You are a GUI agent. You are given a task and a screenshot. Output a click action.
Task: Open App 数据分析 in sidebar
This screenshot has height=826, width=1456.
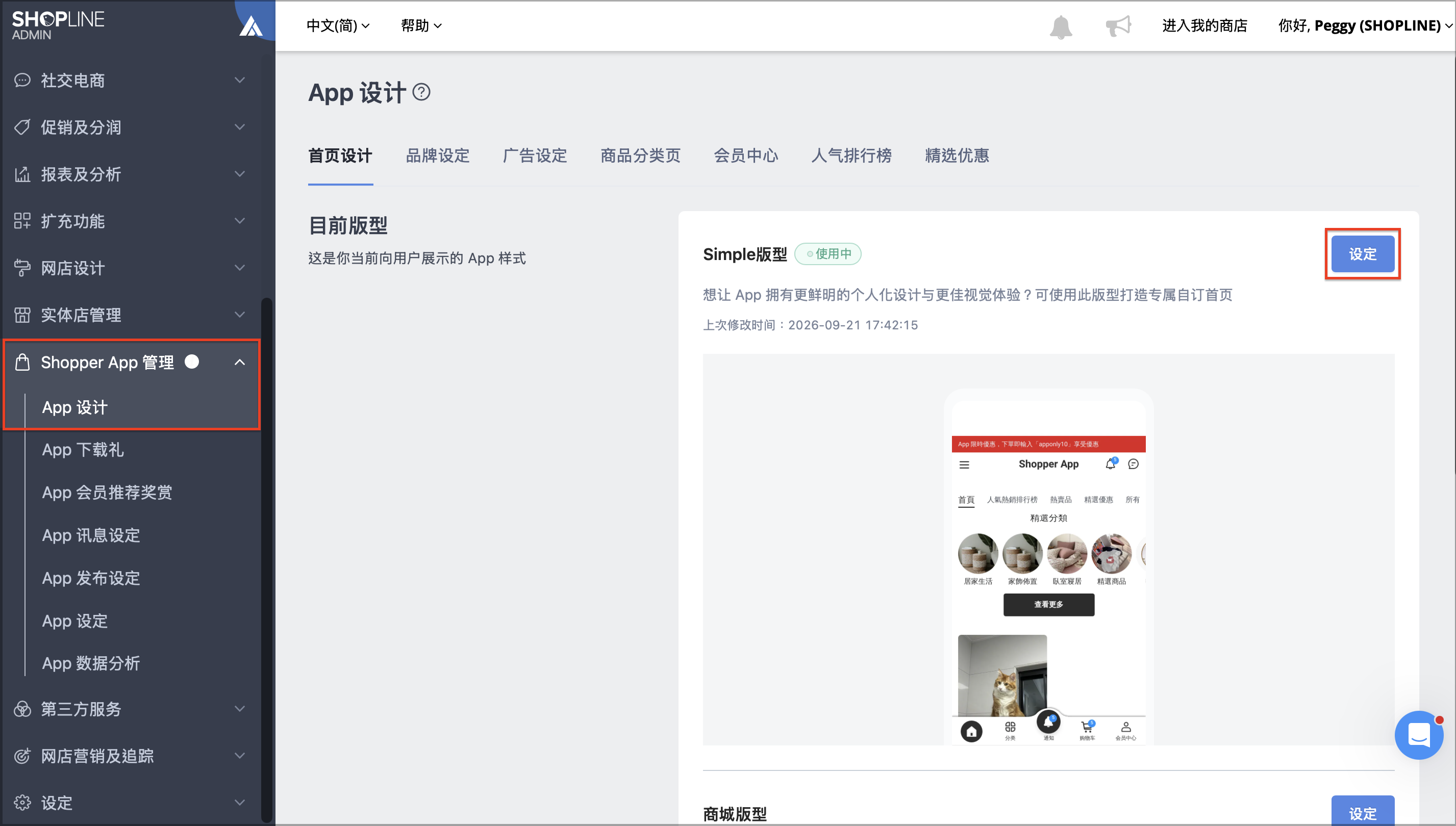(91, 664)
